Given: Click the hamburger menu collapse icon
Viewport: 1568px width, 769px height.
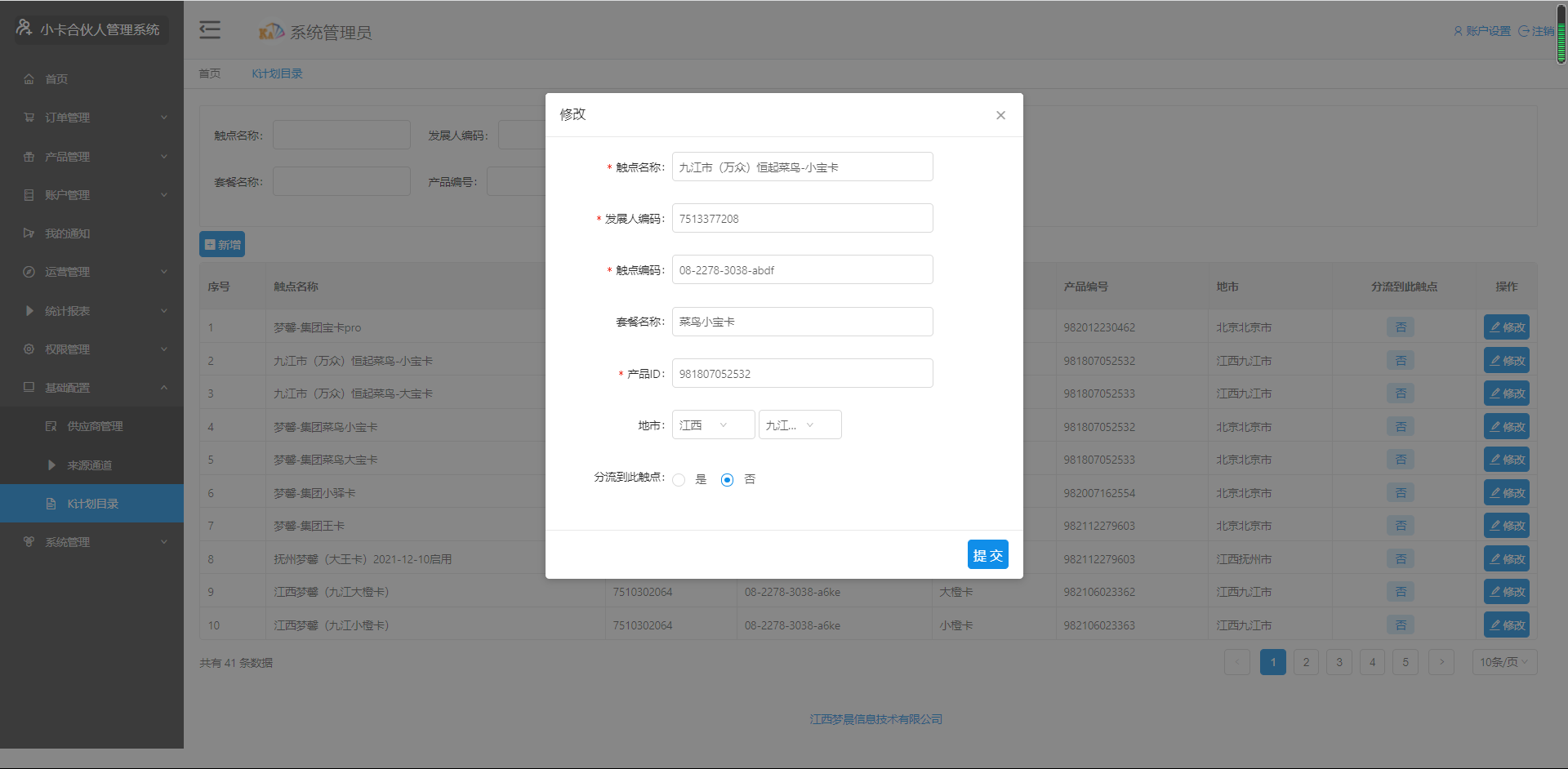Looking at the screenshot, I should [x=210, y=30].
